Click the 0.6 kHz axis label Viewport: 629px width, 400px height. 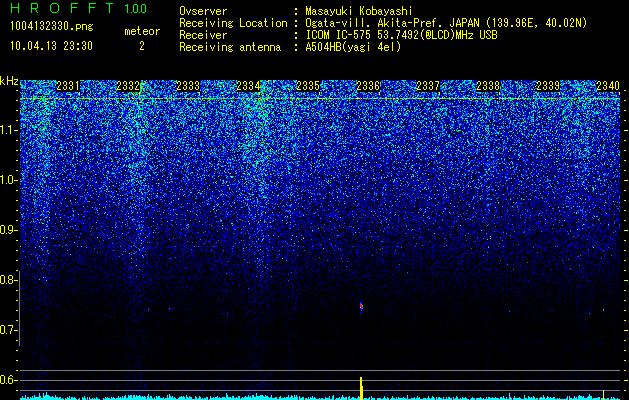point(8,380)
